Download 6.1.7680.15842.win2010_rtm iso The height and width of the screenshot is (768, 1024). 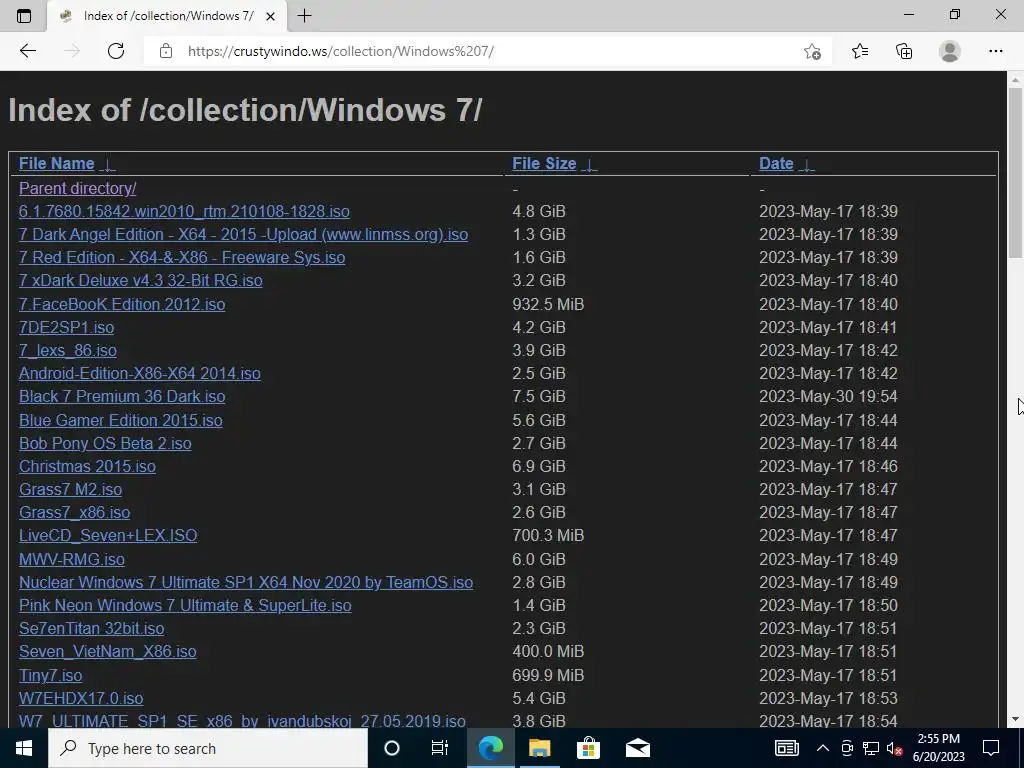pyautogui.click(x=184, y=212)
